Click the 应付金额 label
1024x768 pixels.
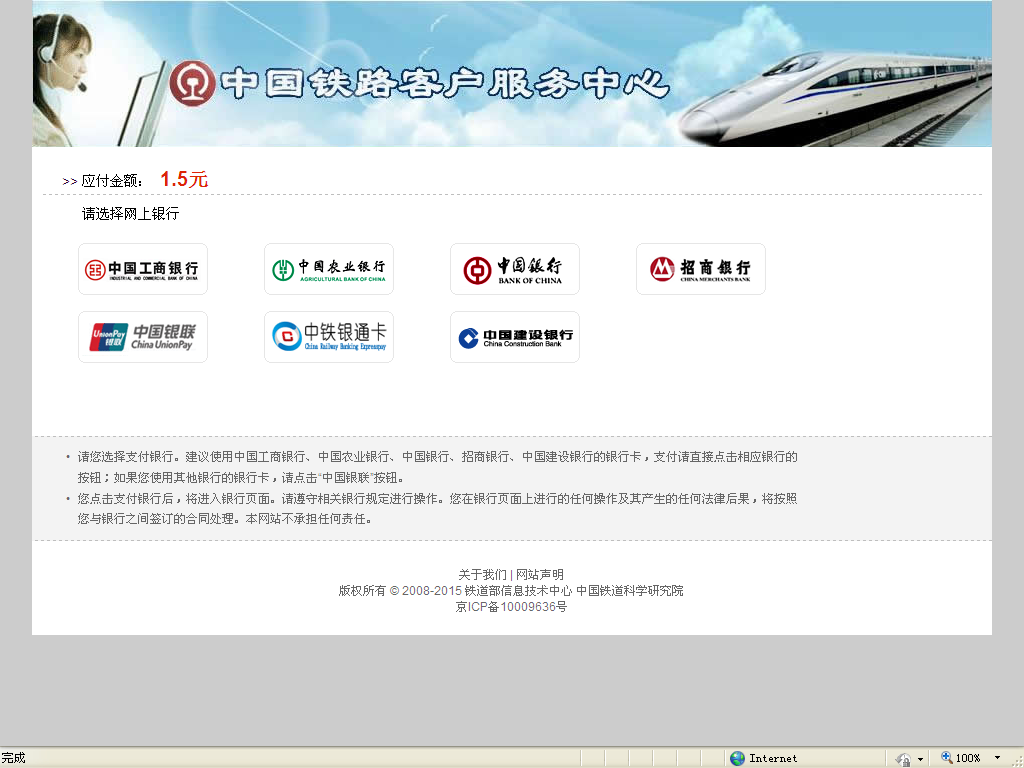tap(112, 181)
